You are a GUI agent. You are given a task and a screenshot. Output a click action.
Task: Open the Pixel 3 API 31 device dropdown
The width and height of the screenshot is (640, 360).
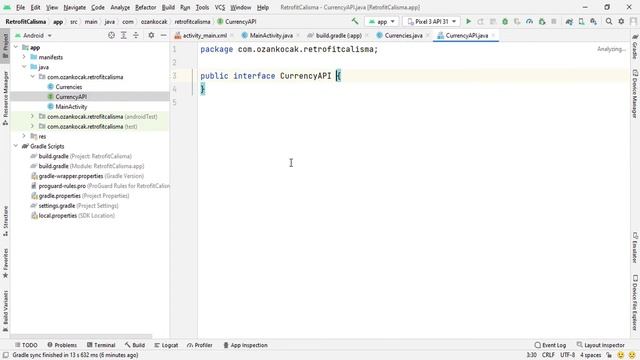click(x=431, y=21)
